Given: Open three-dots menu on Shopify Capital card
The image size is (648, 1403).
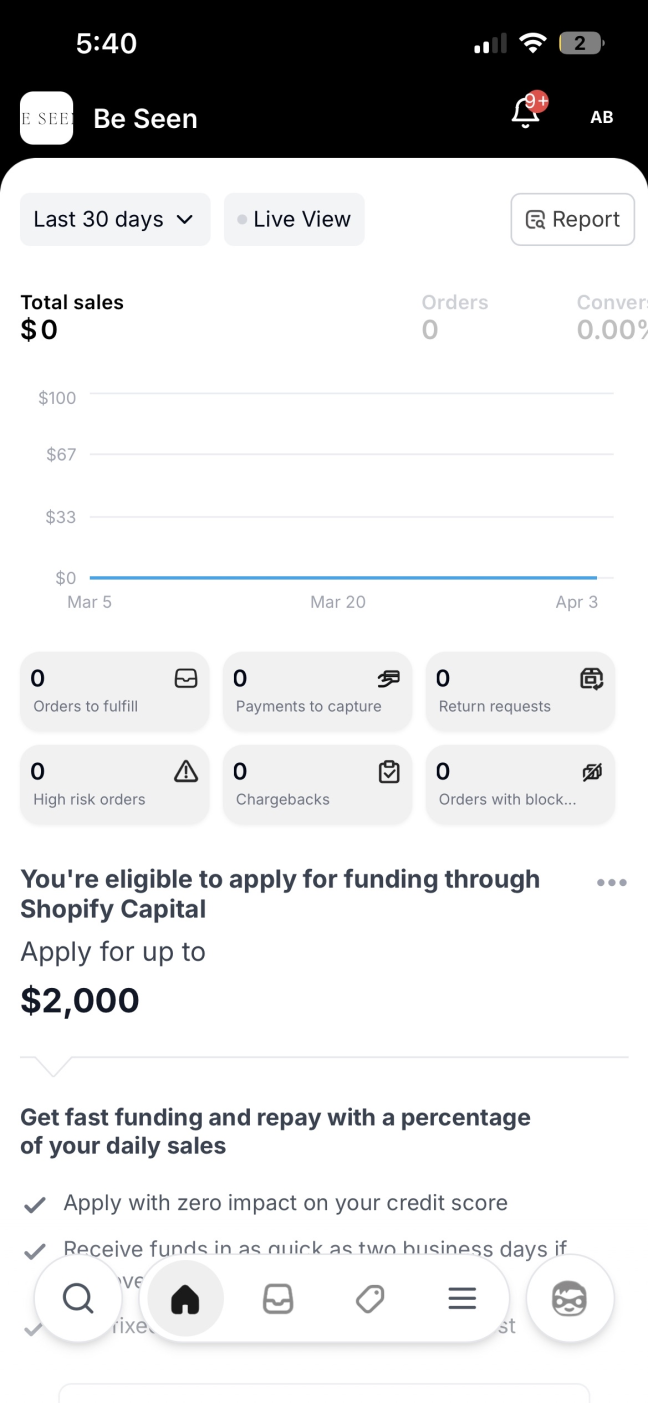Looking at the screenshot, I should click(x=611, y=882).
